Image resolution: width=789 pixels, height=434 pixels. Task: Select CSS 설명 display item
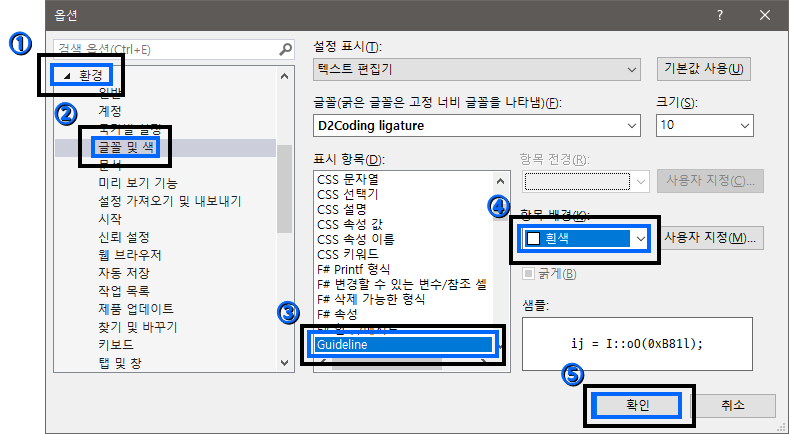pos(342,209)
